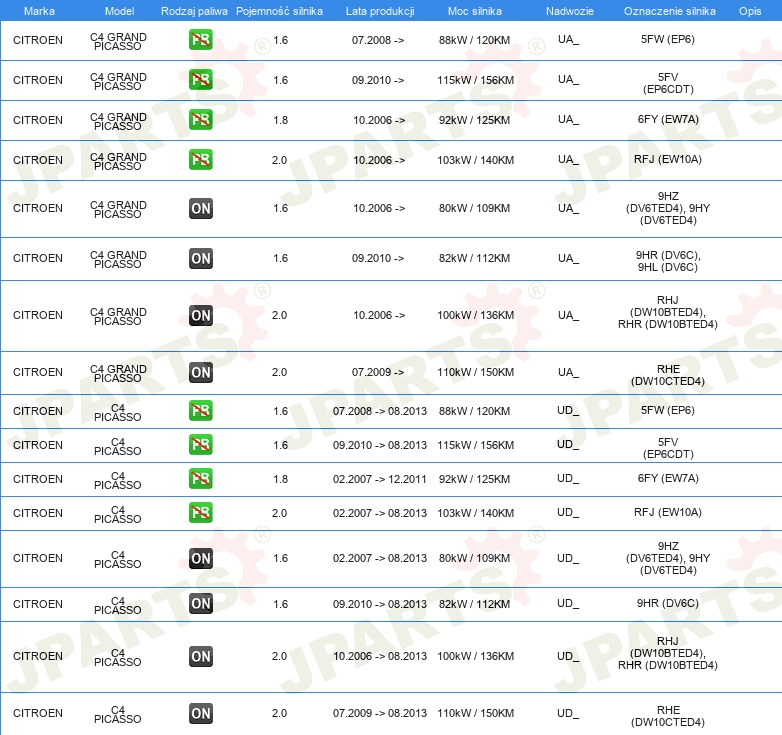Click 02.2007 -> 08.2013 in UD_ 103kW row
This screenshot has height=735, width=782.
coord(380,513)
